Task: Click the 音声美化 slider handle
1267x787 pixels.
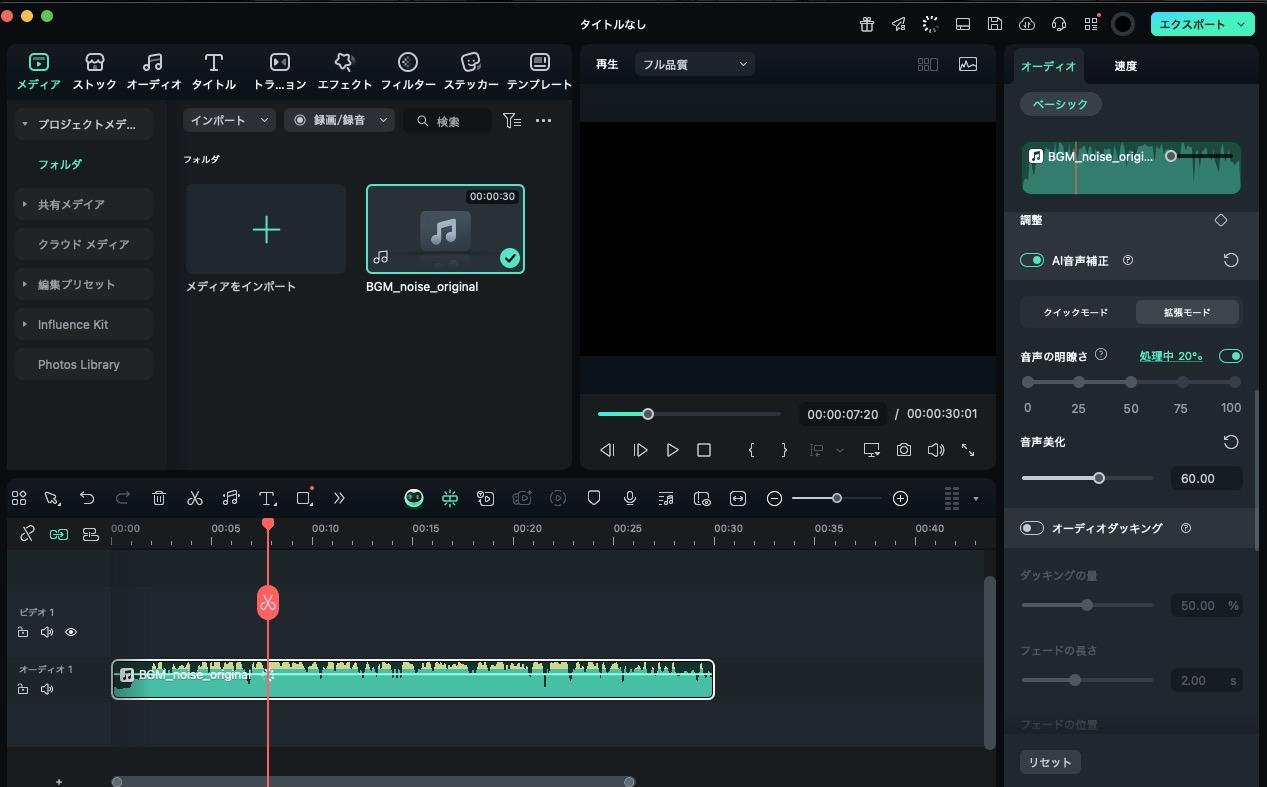Action: (x=1099, y=478)
